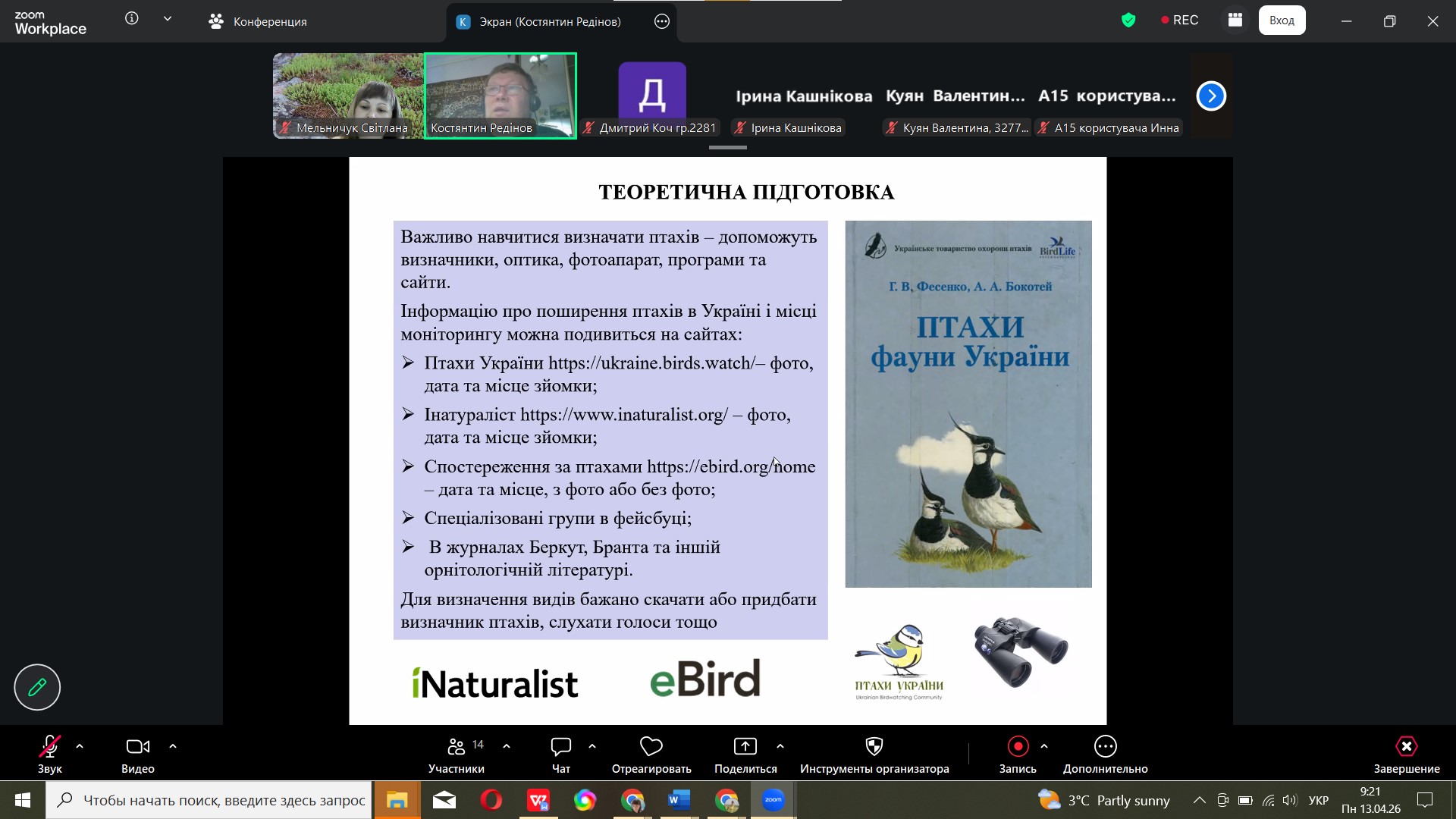Open the host tools shield icon
This screenshot has height=819, width=1456.
coord(874,747)
